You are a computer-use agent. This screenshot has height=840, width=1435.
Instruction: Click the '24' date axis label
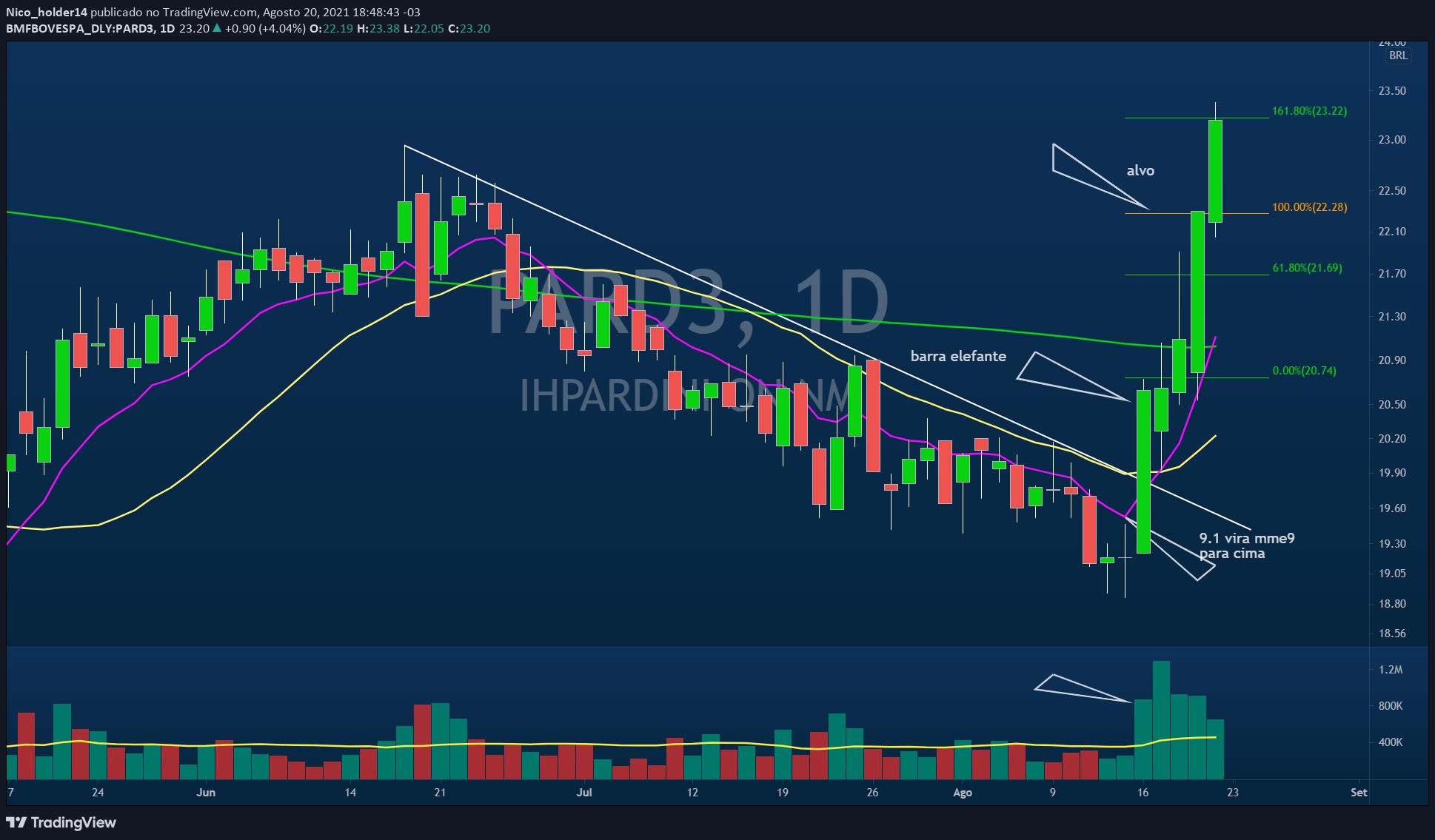[x=98, y=793]
